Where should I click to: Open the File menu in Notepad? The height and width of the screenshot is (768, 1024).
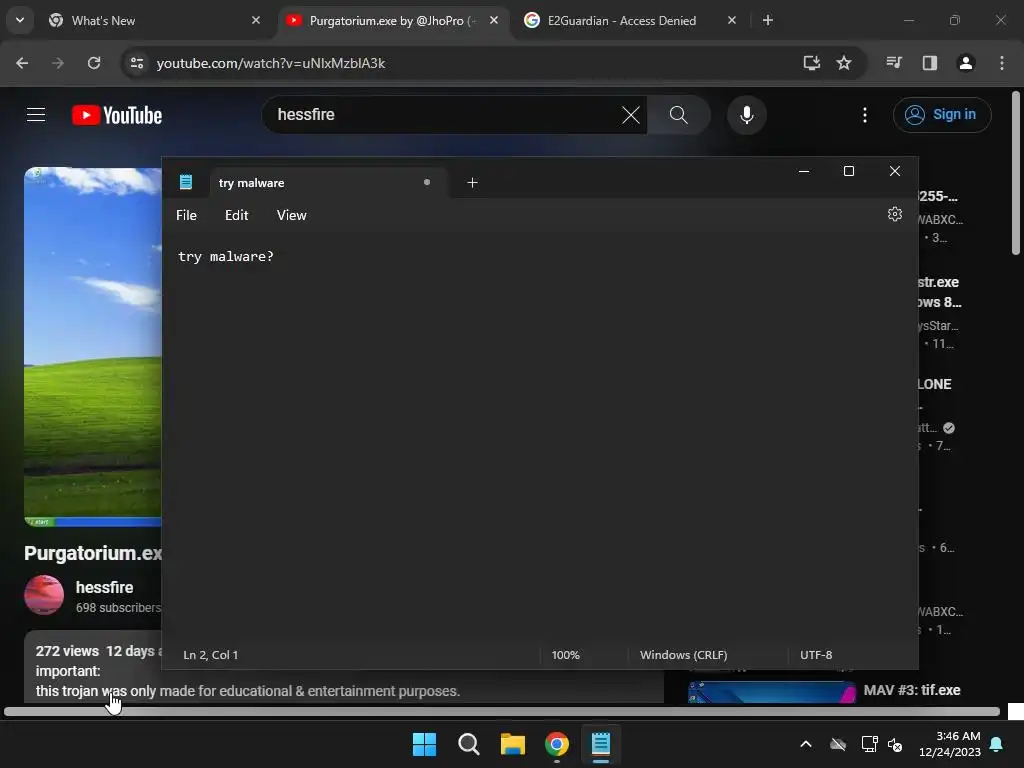(x=186, y=215)
